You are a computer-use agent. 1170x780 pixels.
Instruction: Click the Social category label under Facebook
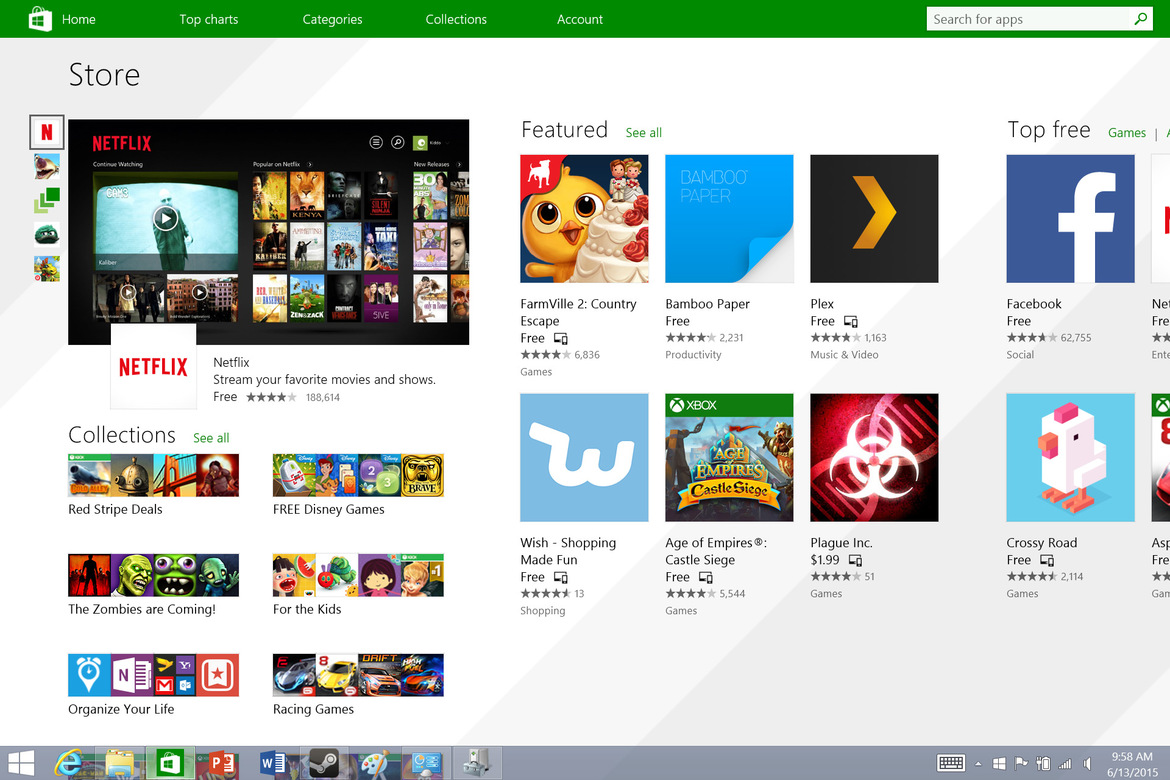[x=1020, y=355]
